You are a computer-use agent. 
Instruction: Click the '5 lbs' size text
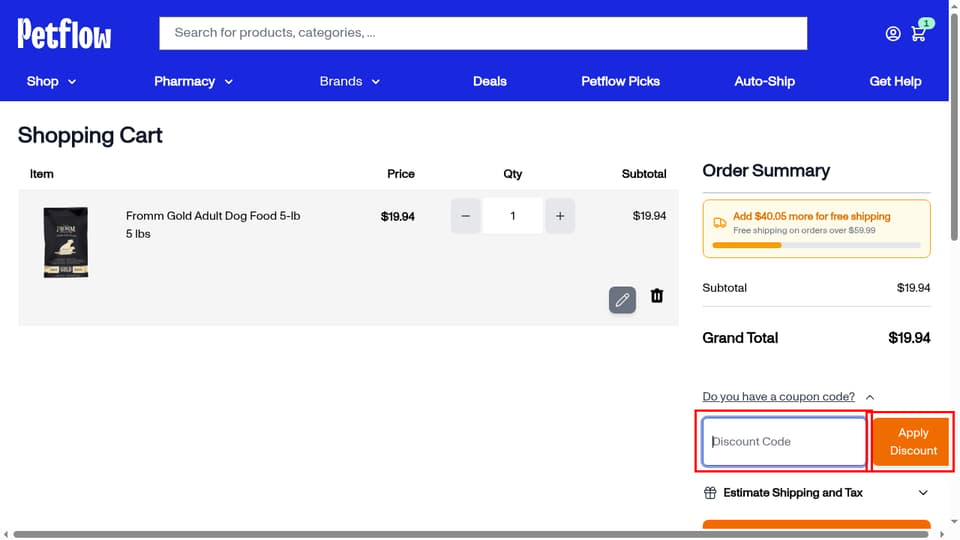click(138, 234)
